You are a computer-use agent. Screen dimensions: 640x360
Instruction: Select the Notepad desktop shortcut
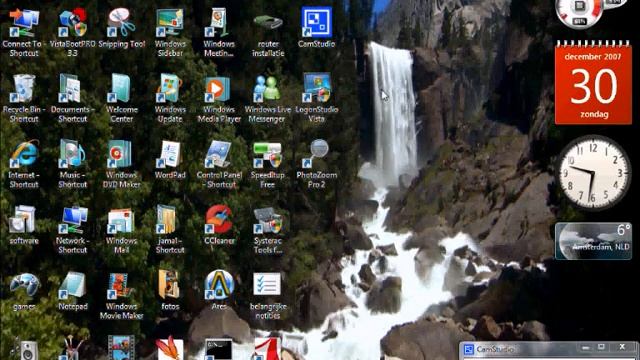click(73, 285)
